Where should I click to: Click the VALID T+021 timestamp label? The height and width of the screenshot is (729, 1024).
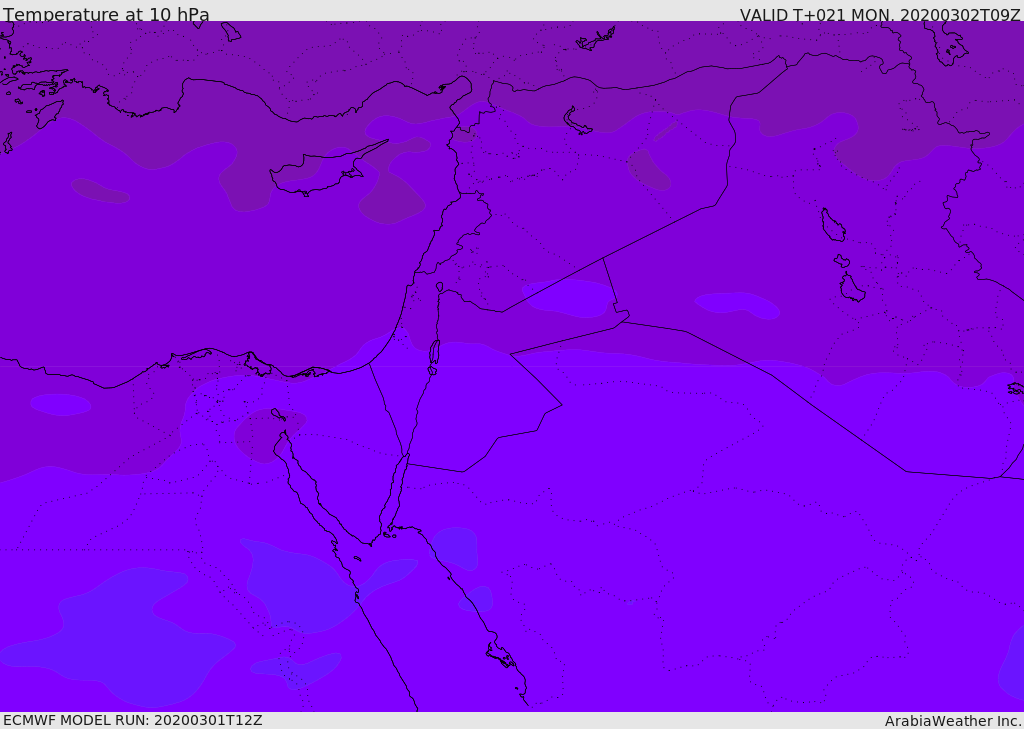[x=879, y=15]
